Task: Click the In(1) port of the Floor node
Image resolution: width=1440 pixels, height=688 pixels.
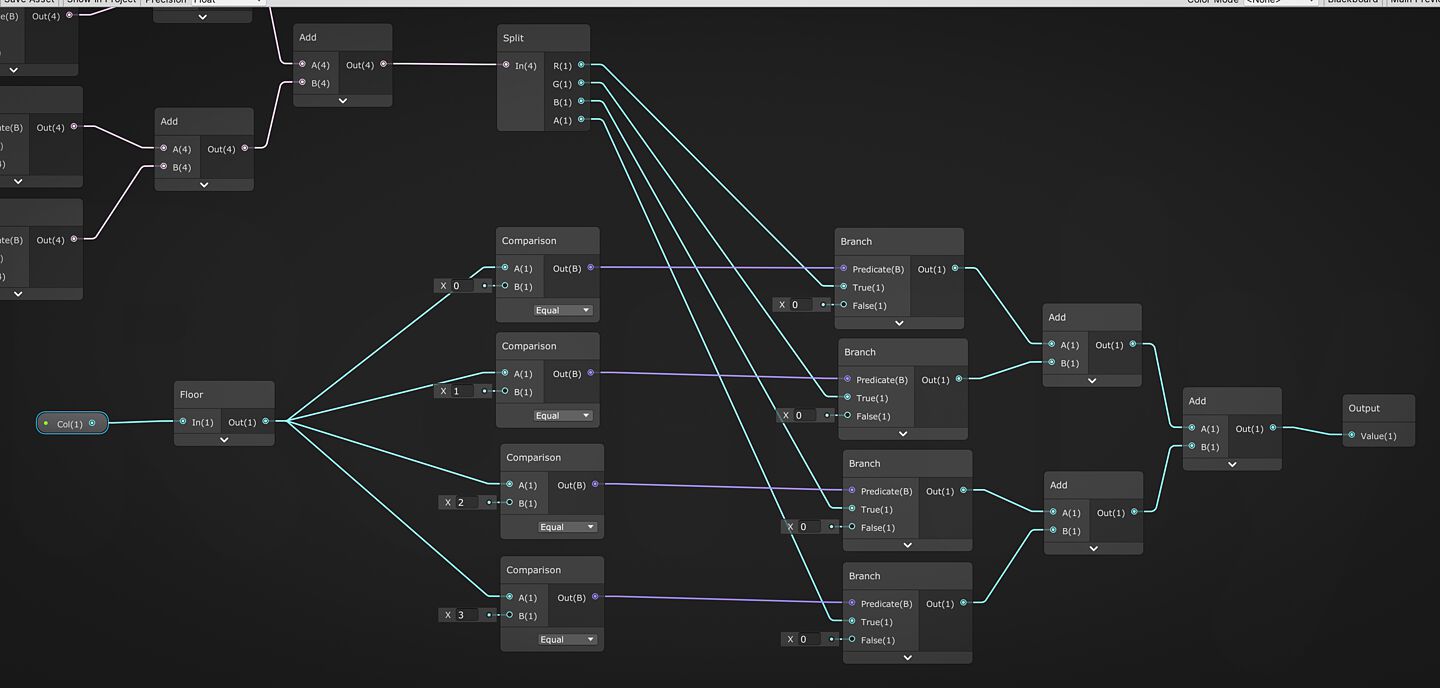Action: 183,421
